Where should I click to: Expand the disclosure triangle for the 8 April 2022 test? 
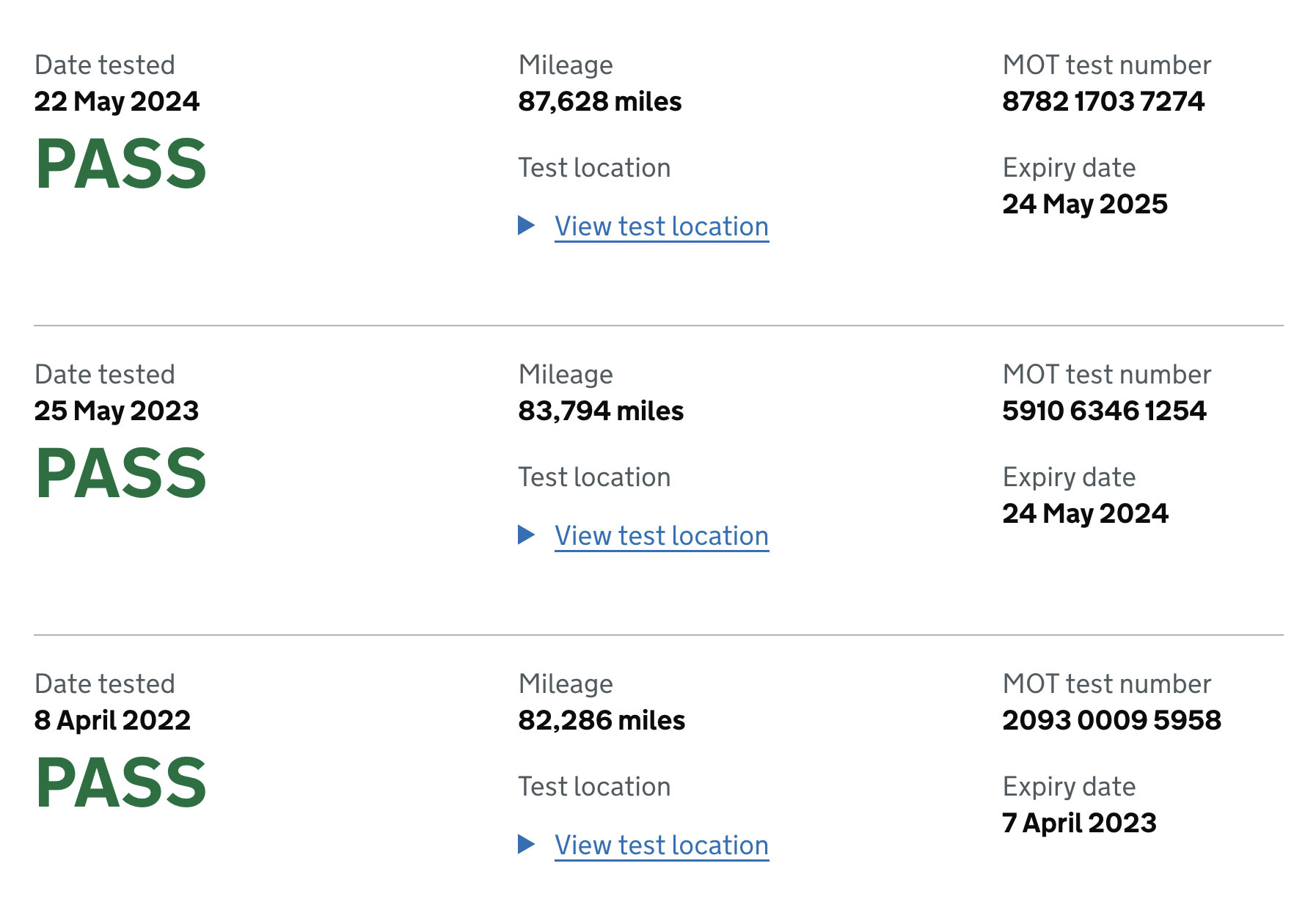[526, 844]
